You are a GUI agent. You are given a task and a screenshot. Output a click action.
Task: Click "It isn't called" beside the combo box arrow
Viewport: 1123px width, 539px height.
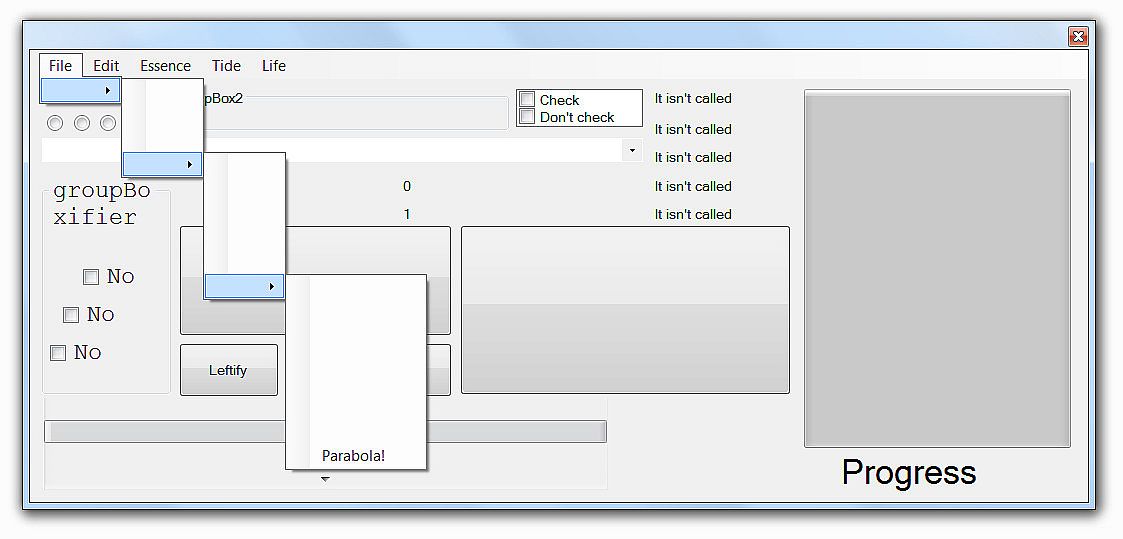[x=693, y=157]
